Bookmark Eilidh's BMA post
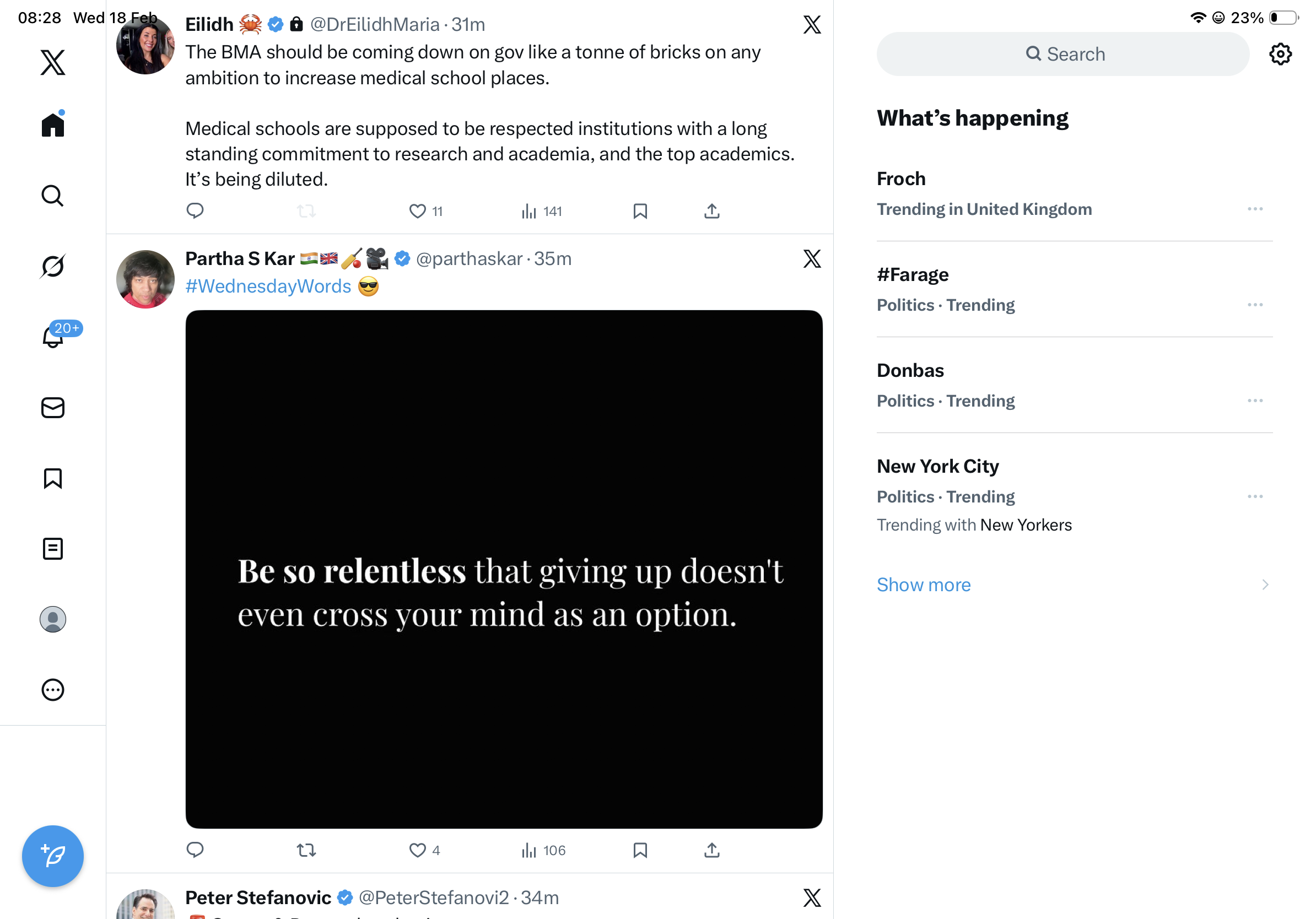Image resolution: width=1316 pixels, height=919 pixels. (640, 212)
